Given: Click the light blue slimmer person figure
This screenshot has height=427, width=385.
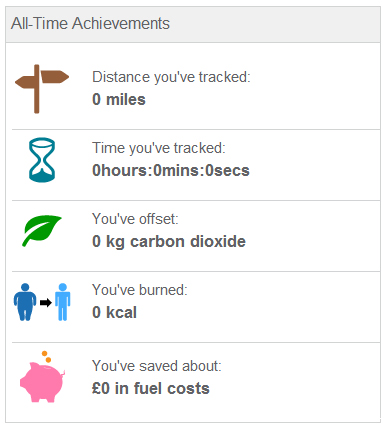Looking at the screenshot, I should [63, 302].
